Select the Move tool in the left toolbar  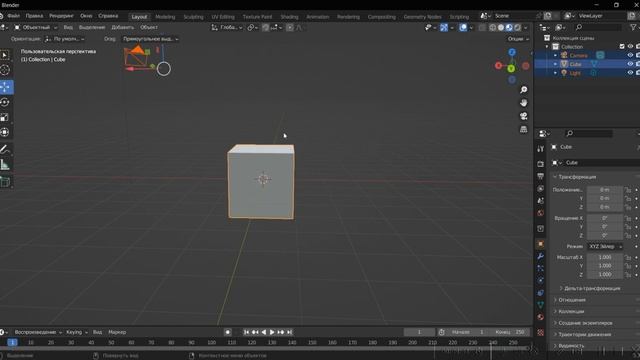click(5, 87)
